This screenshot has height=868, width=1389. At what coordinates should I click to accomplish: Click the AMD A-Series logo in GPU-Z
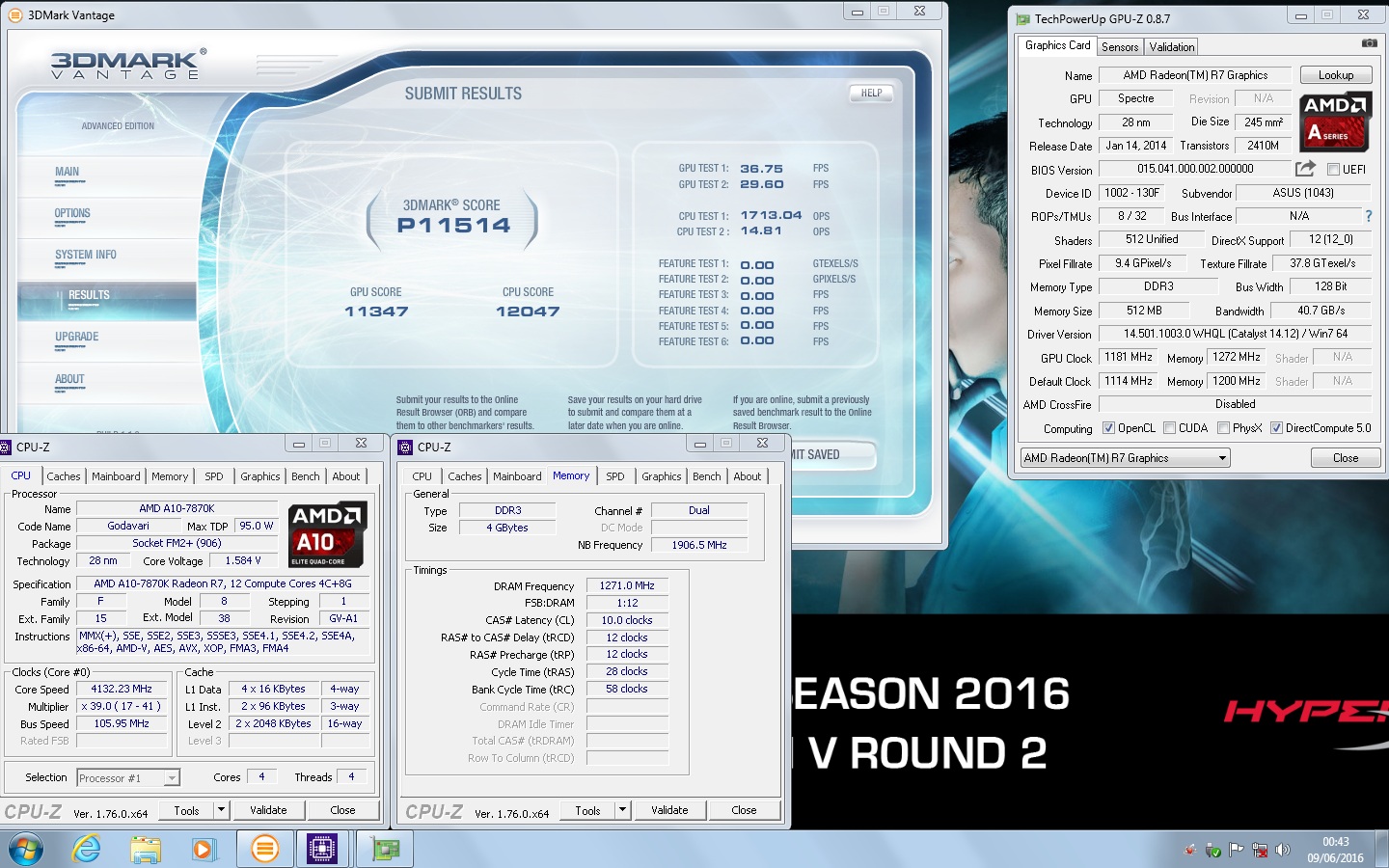point(1335,122)
